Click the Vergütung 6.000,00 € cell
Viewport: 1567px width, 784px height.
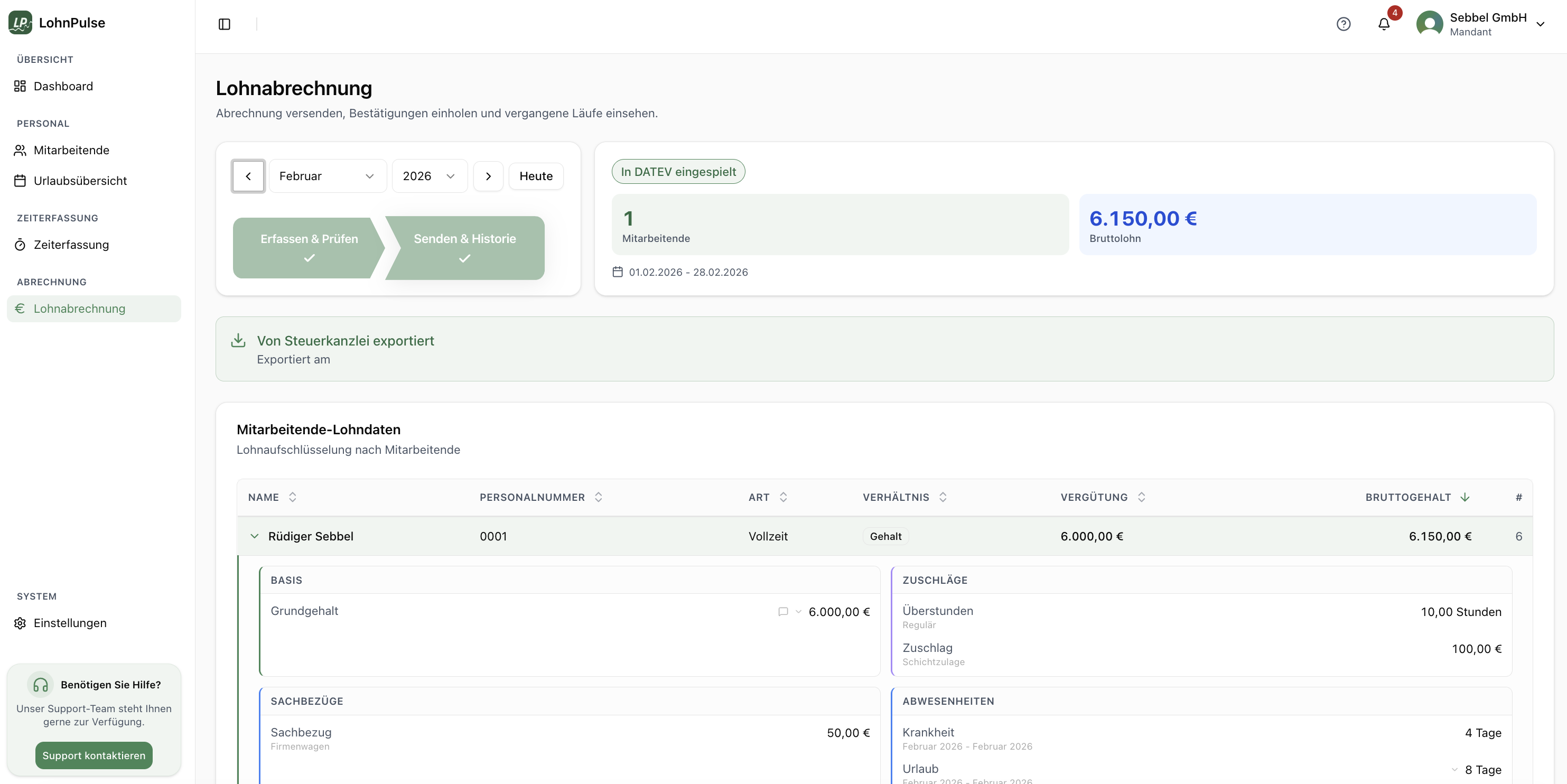pyautogui.click(x=1092, y=536)
